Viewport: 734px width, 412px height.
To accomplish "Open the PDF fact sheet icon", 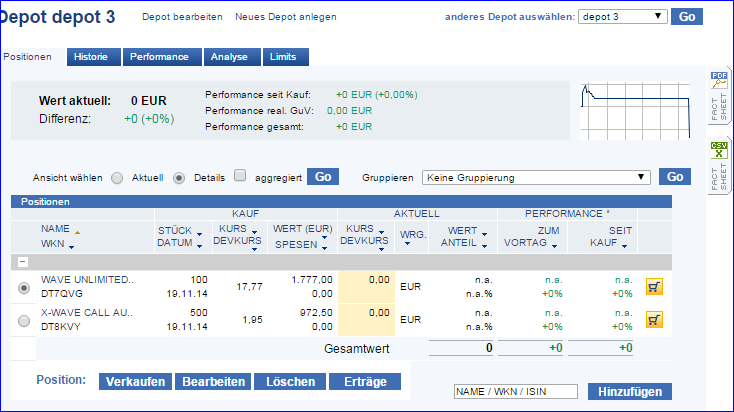I will [719, 80].
